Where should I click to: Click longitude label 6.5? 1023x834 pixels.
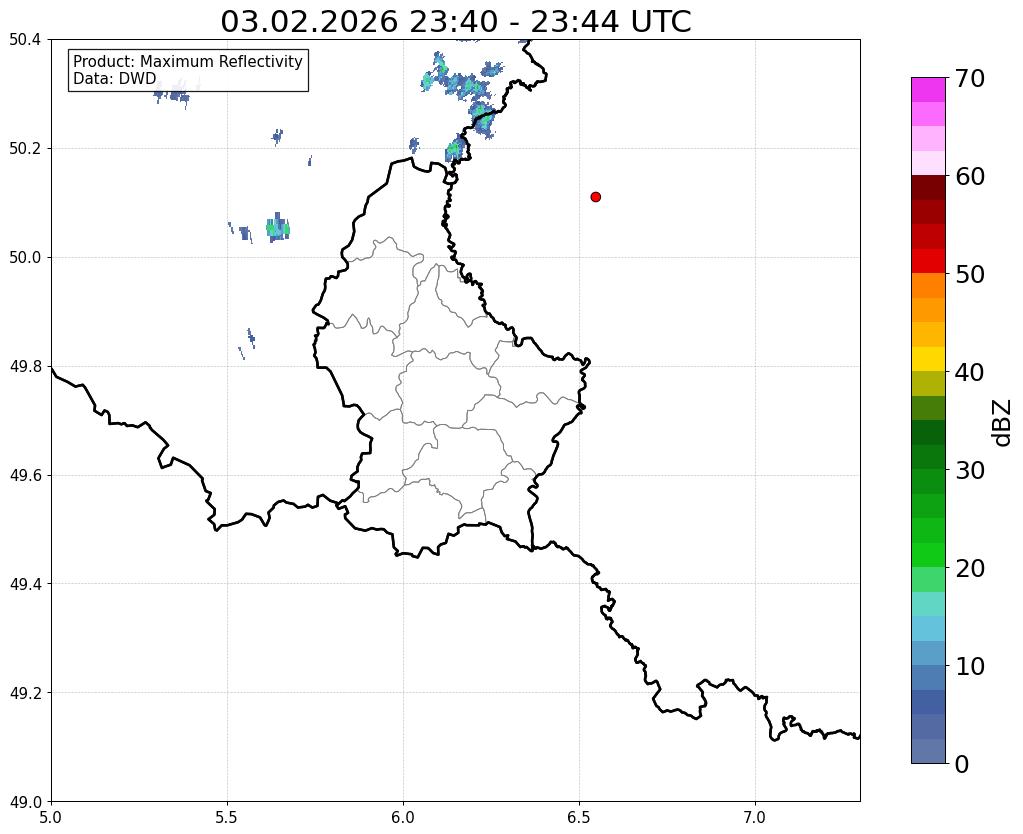579,818
